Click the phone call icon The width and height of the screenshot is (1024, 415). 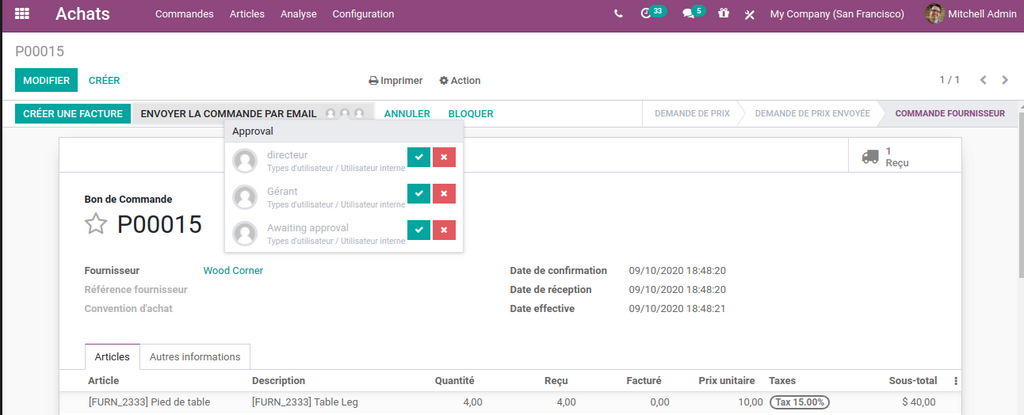click(618, 14)
